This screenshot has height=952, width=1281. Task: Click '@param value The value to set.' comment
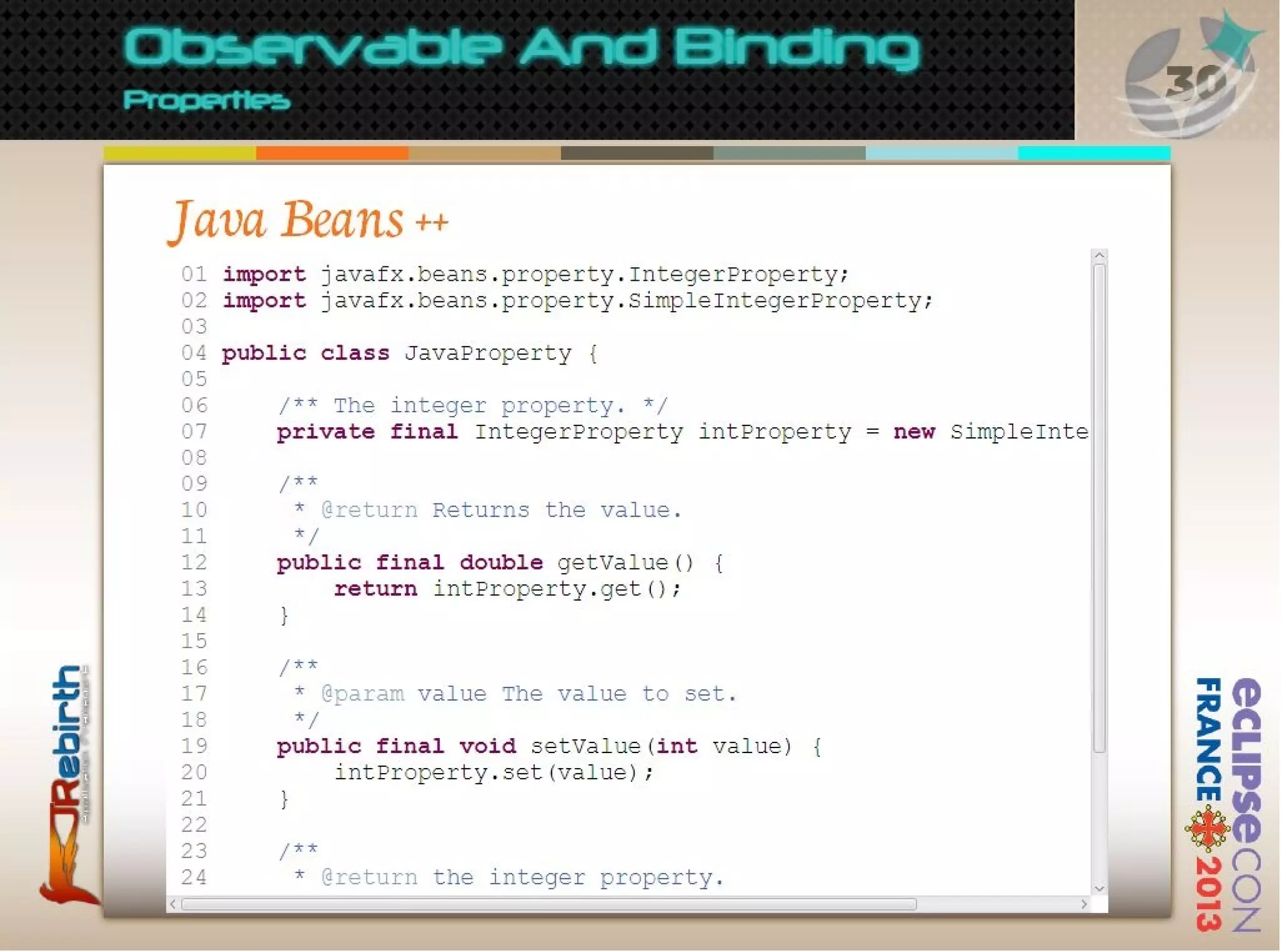(x=515, y=694)
